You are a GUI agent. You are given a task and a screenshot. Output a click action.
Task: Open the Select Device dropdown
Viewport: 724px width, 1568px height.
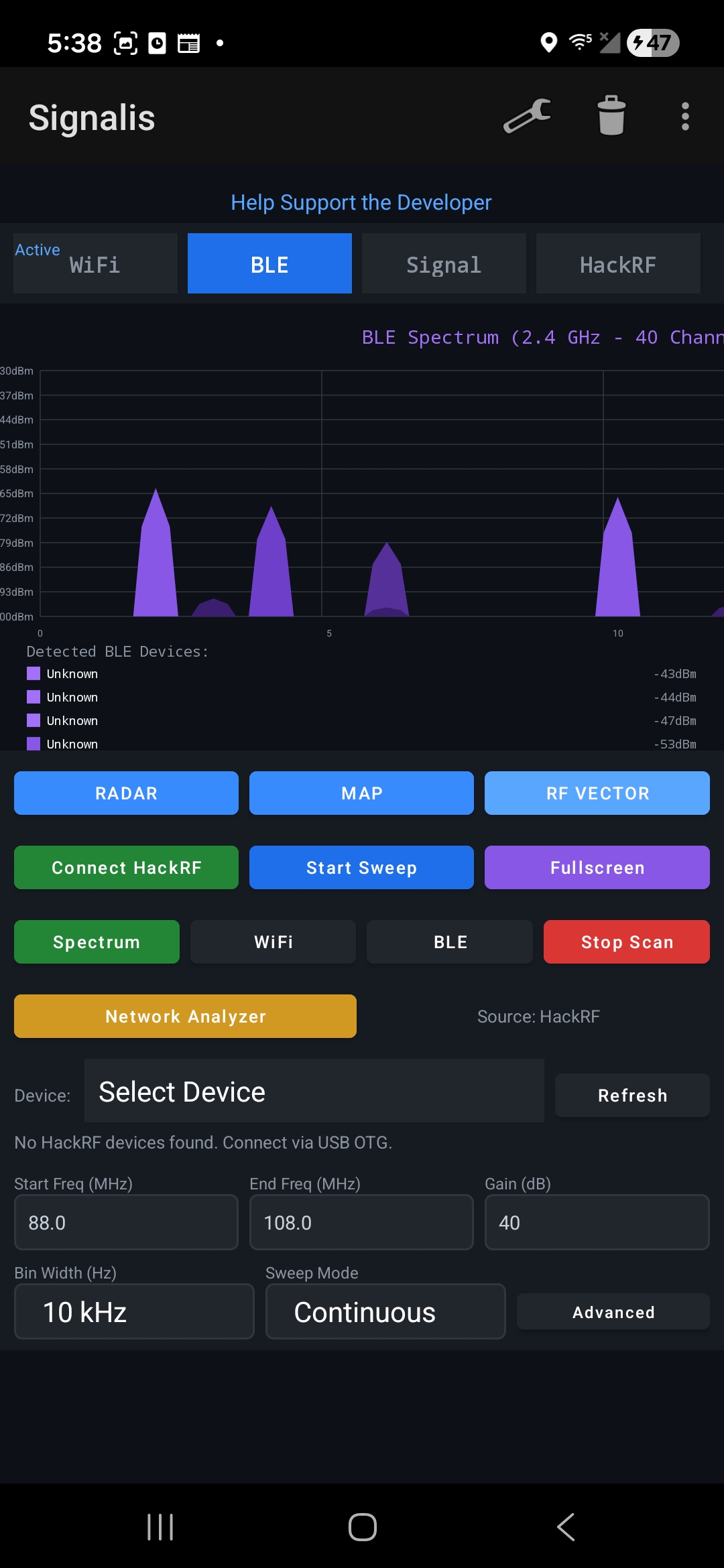click(314, 1091)
